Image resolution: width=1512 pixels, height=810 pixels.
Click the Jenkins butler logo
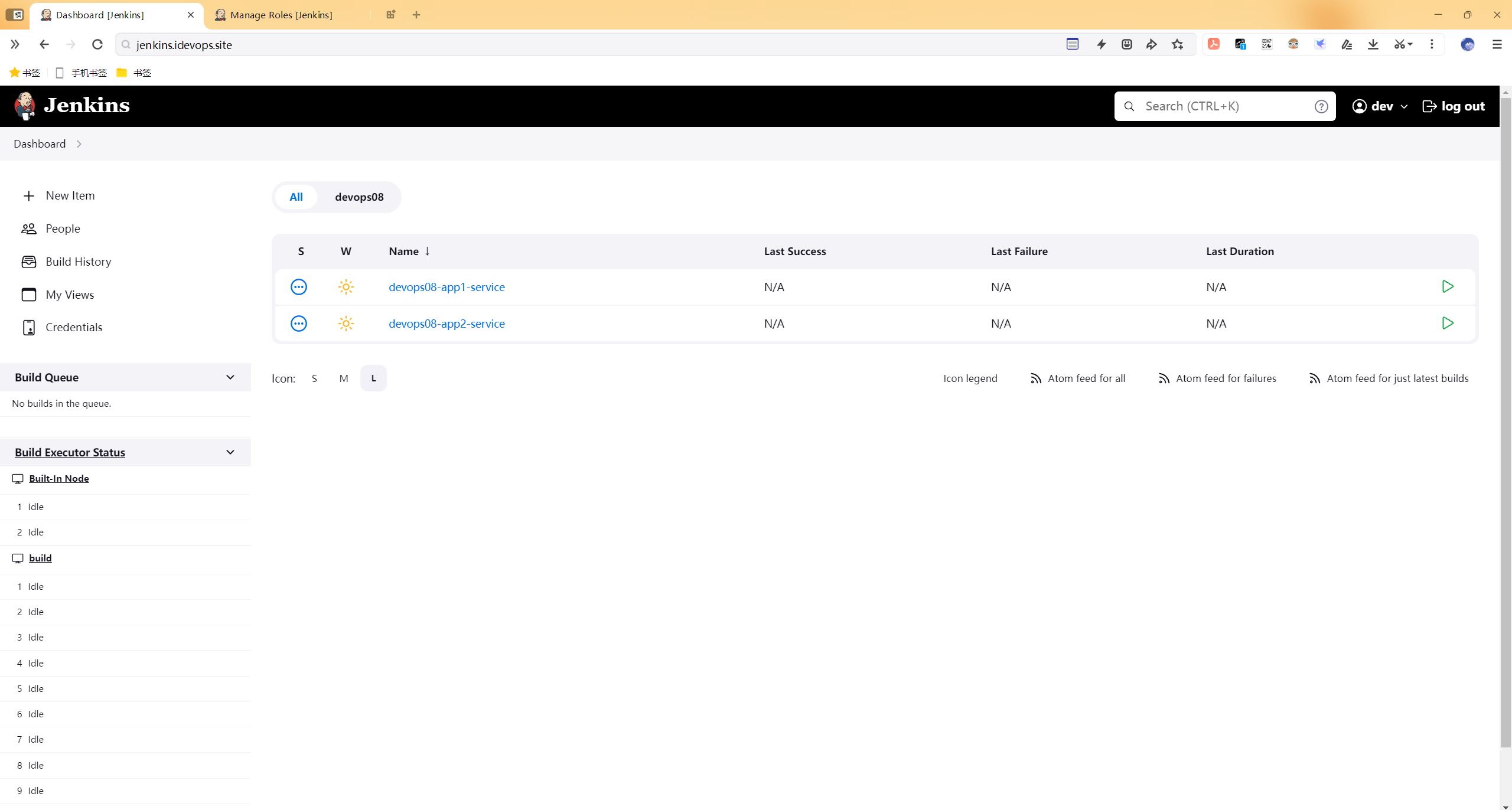click(x=25, y=106)
